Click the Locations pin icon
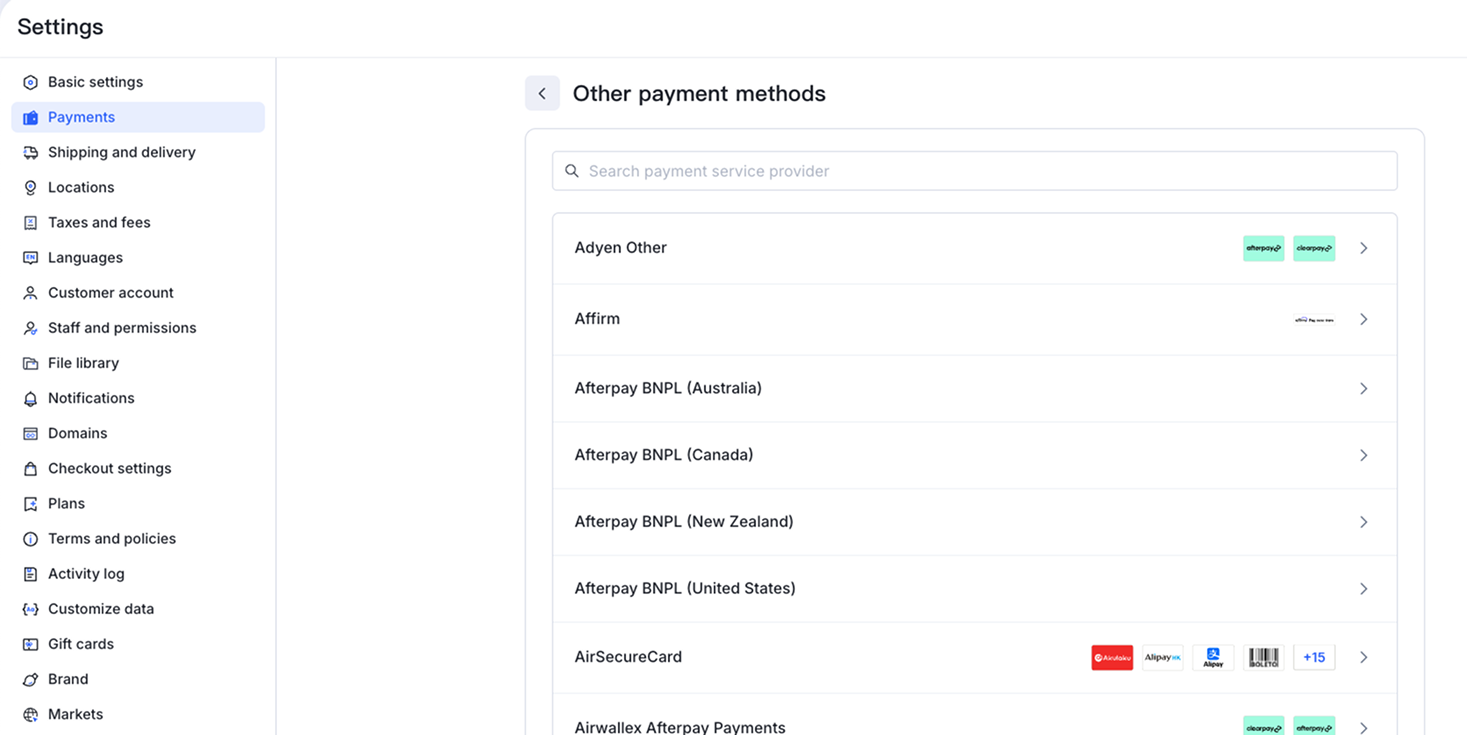Image resolution: width=1467 pixels, height=735 pixels. 30,188
